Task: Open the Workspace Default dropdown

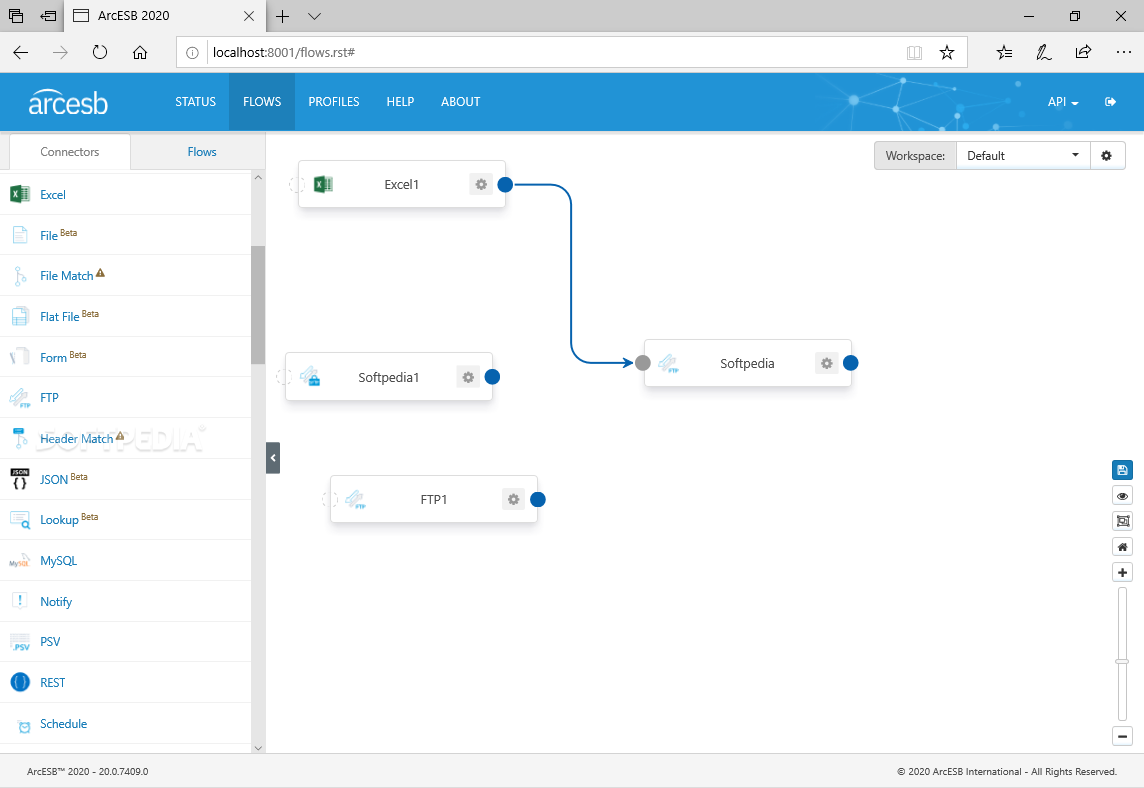Action: (x=1023, y=155)
